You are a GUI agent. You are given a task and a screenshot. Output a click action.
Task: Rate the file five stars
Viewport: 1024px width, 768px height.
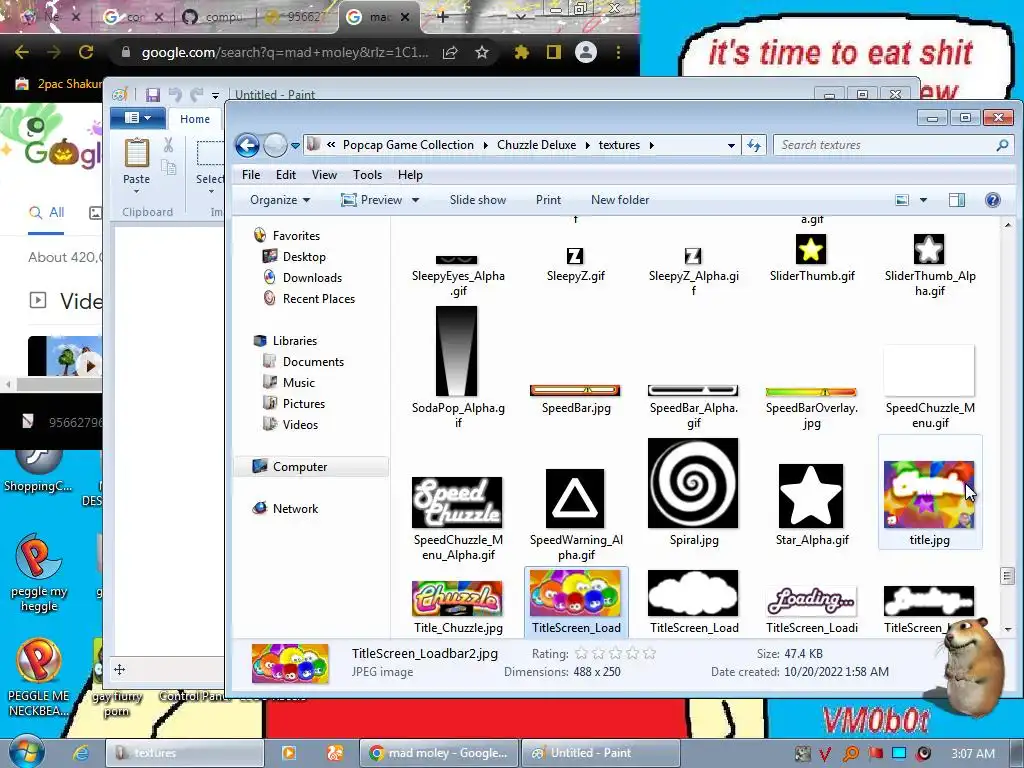click(649, 654)
